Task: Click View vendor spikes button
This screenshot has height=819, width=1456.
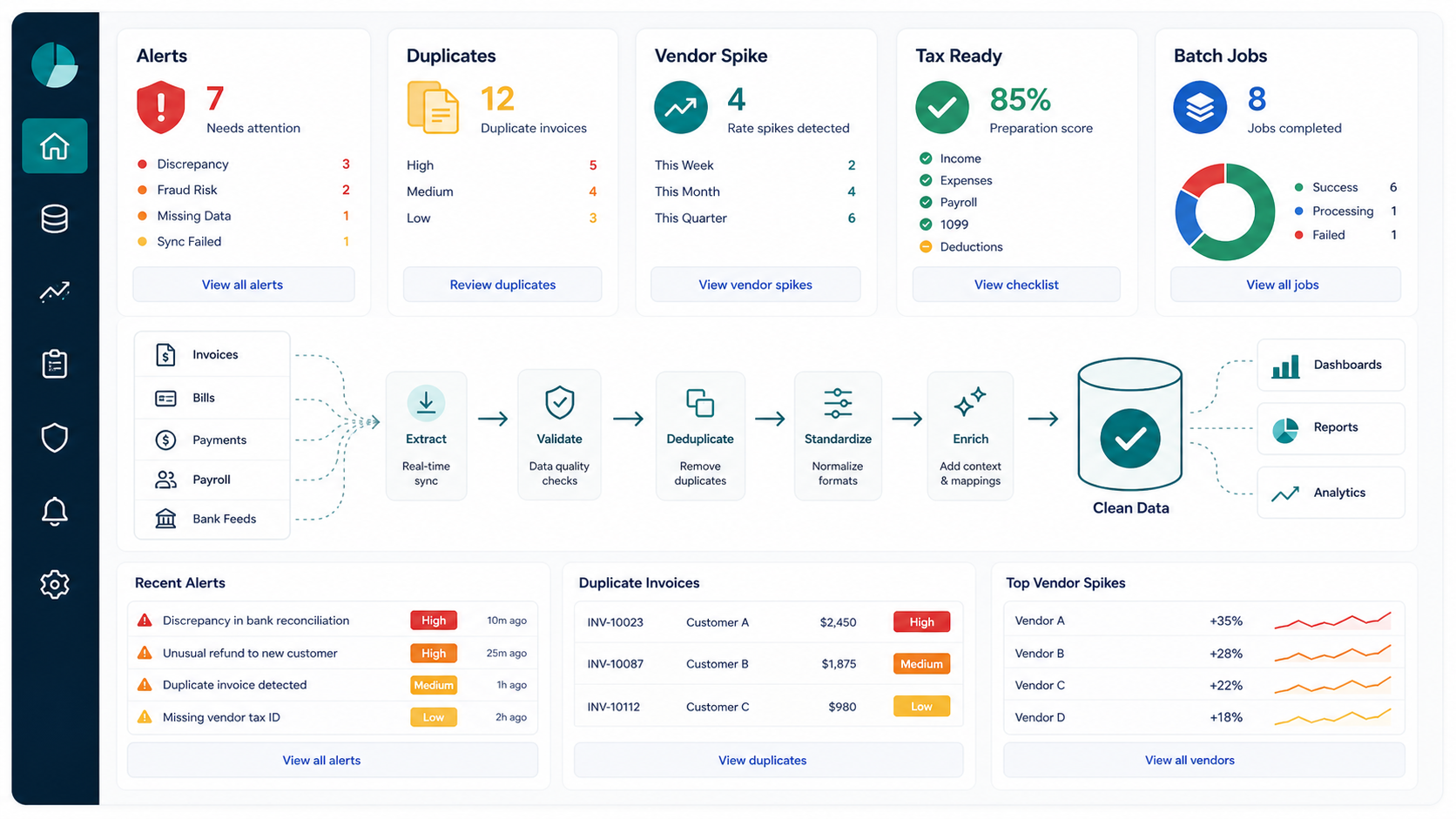Action: [x=756, y=285]
